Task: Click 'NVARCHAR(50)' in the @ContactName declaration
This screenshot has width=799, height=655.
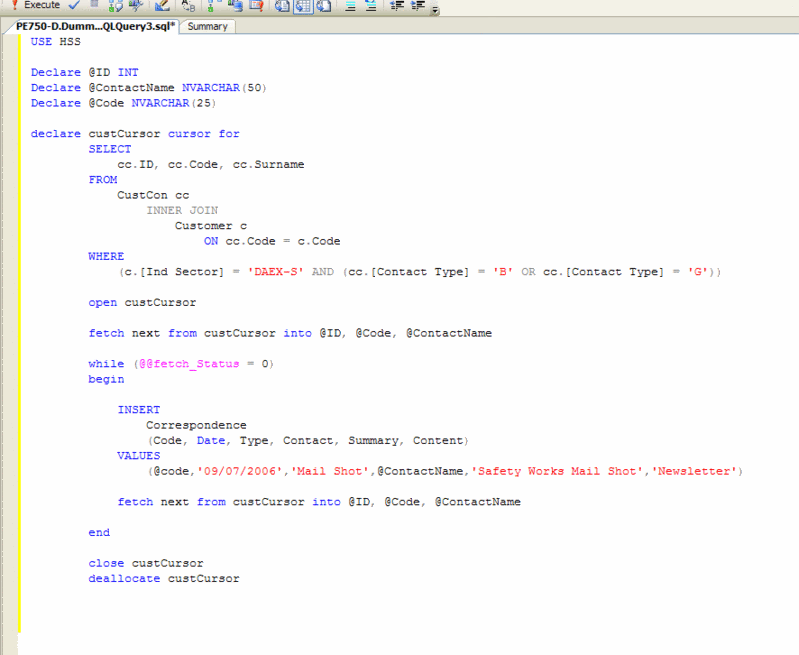Action: pos(224,88)
